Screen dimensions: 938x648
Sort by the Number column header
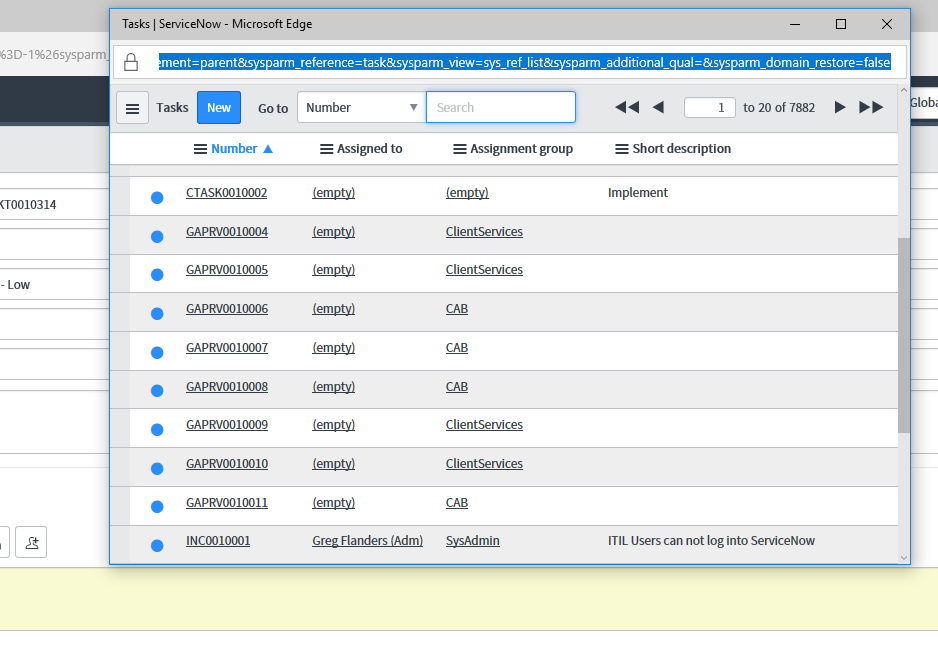[234, 149]
